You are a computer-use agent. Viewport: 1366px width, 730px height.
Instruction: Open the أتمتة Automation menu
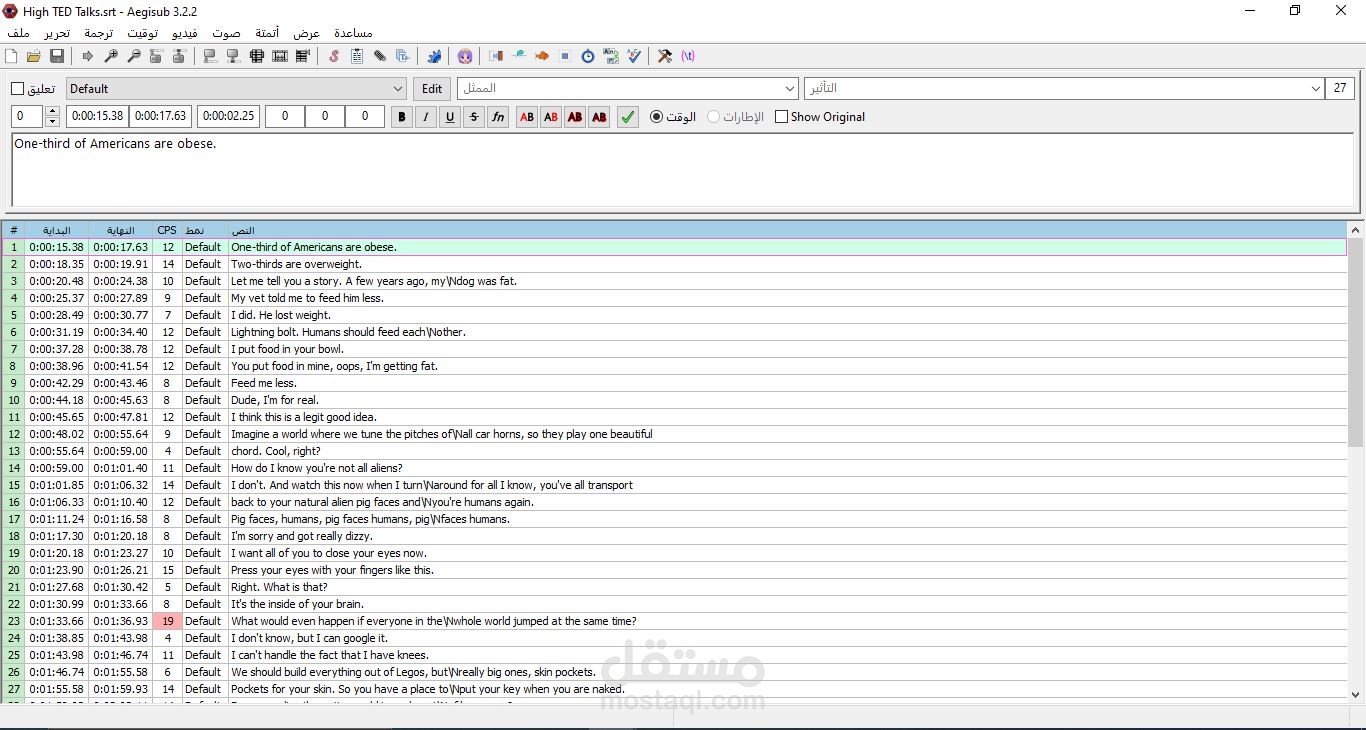[x=267, y=33]
